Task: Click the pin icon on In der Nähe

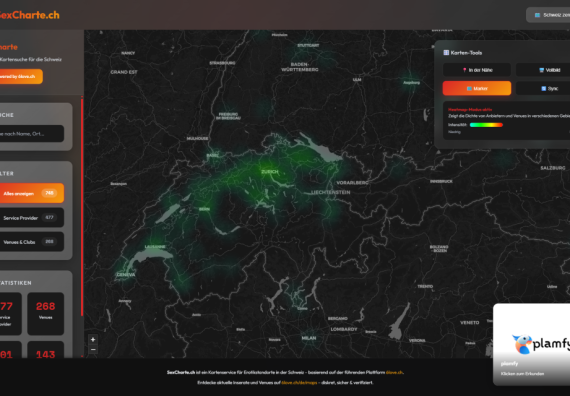Action: 464,70
